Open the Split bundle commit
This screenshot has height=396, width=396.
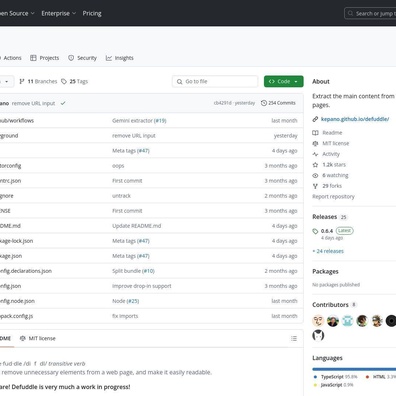pos(126,271)
